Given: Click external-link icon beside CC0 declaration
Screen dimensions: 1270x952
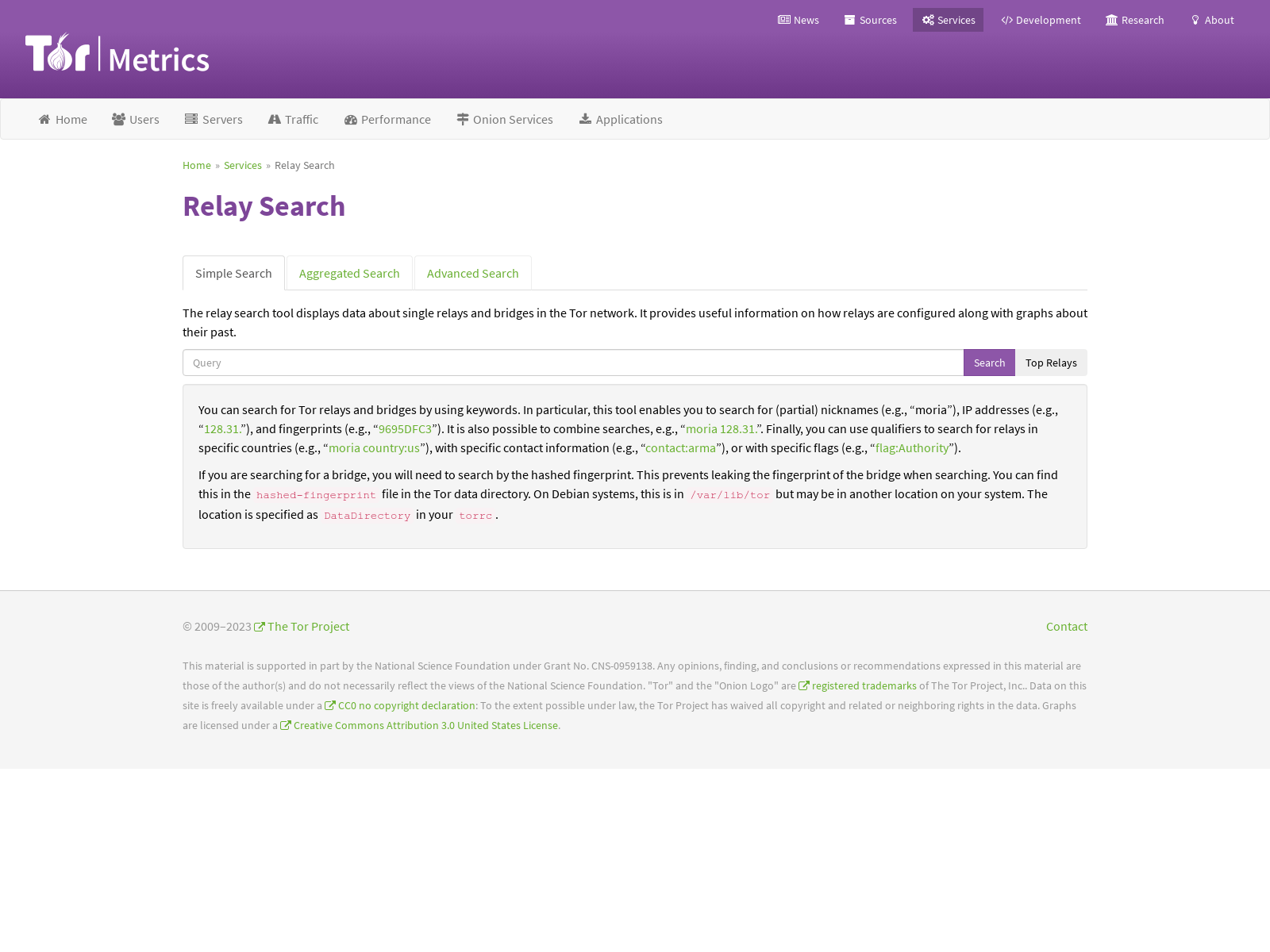Looking at the screenshot, I should [330, 705].
